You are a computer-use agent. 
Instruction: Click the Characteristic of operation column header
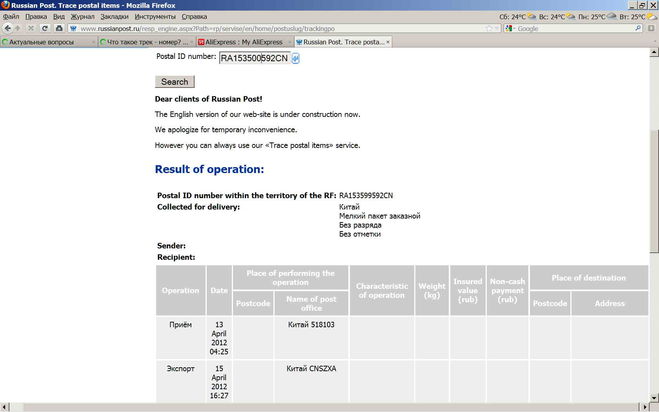click(382, 291)
